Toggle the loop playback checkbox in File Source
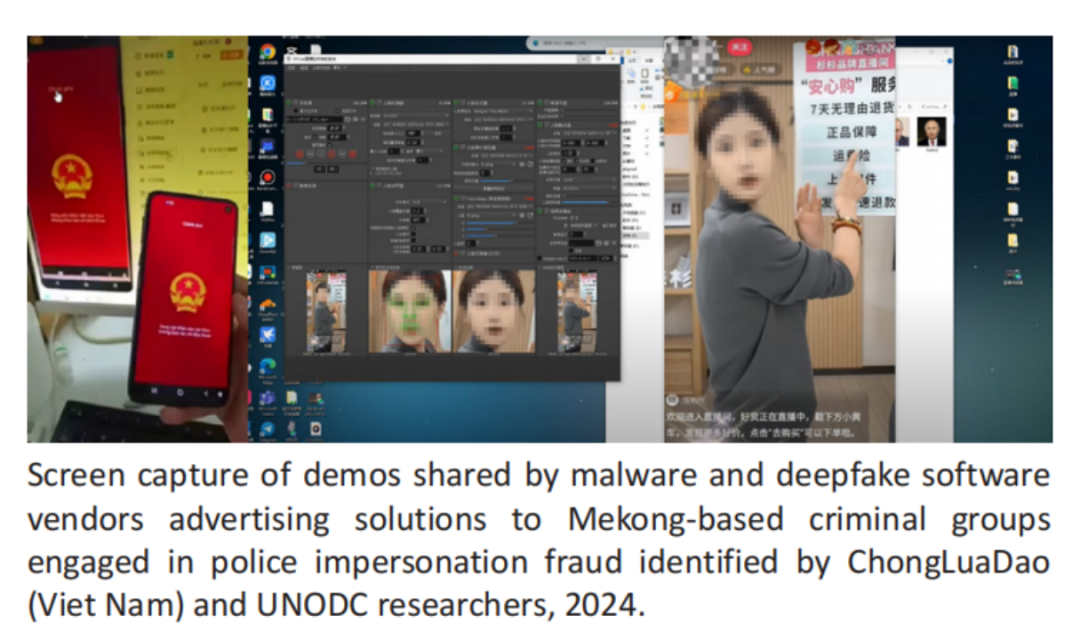 [x=329, y=145]
